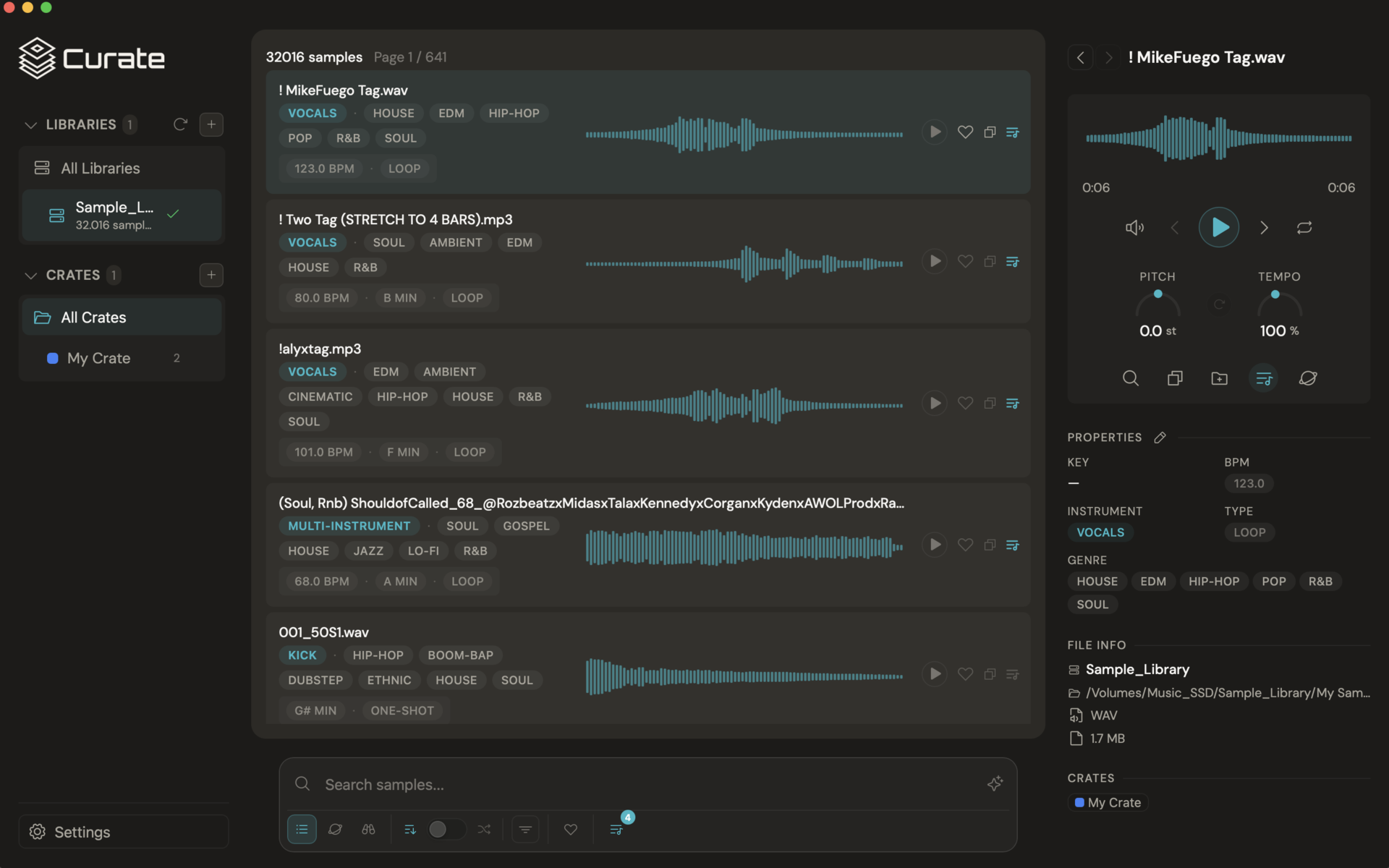
Task: Switch to binoculars discover view mode
Action: (368, 829)
